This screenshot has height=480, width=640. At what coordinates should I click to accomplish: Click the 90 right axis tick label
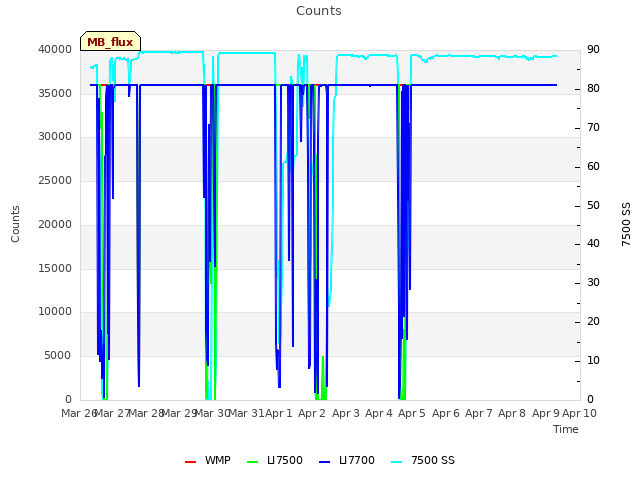[x=593, y=49]
